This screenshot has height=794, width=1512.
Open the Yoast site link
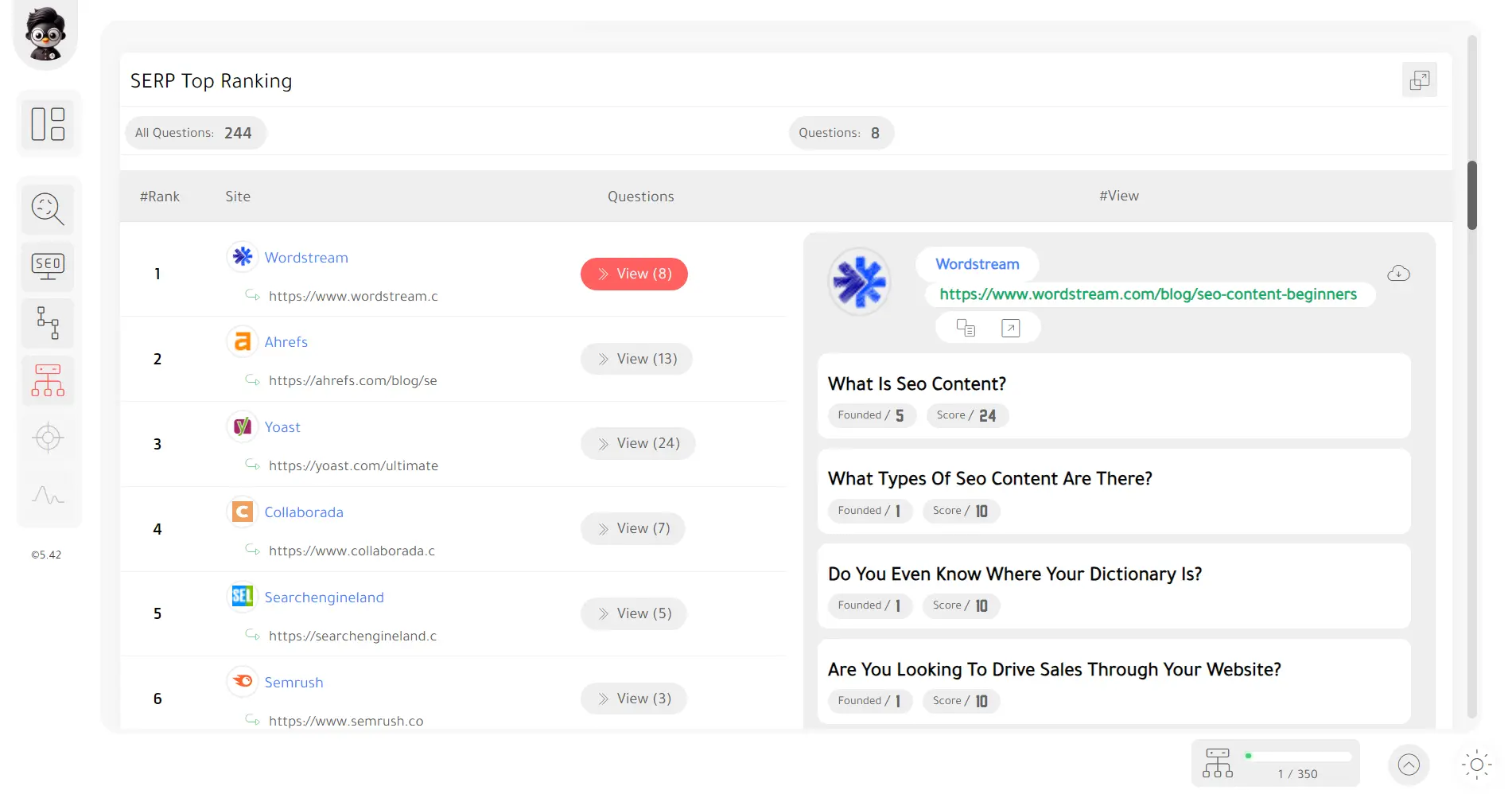tap(282, 426)
